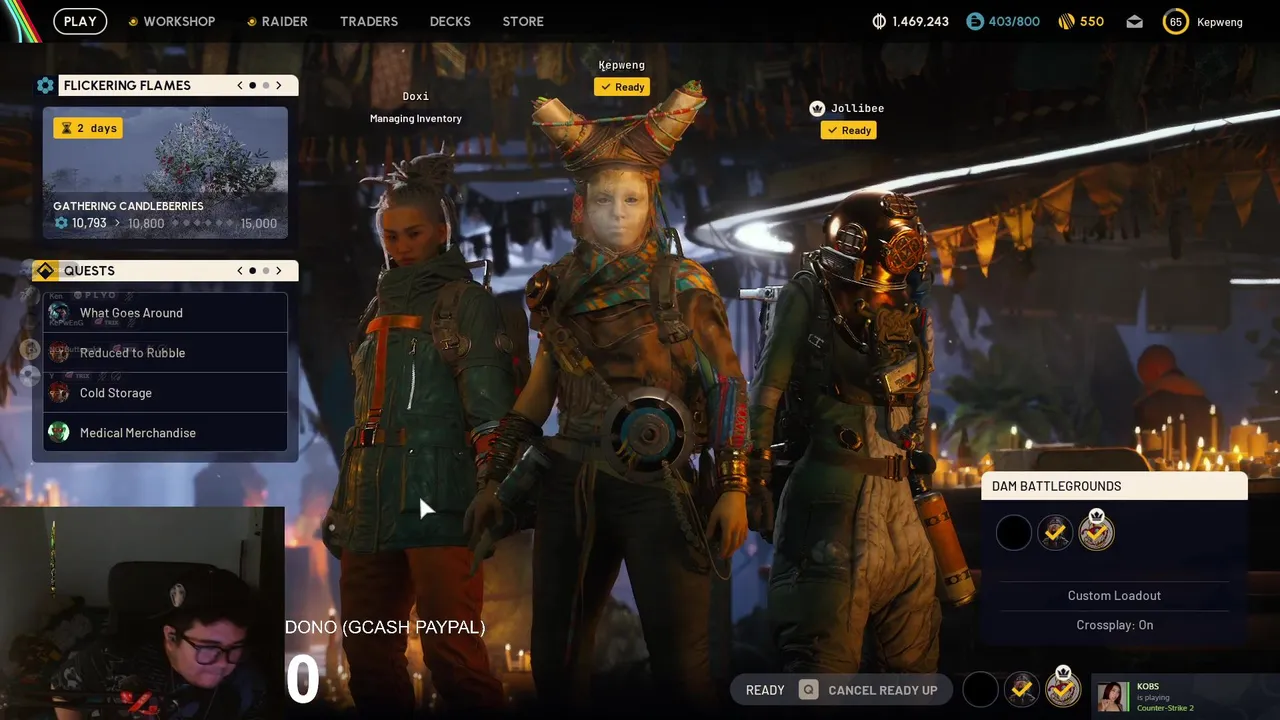Click the CANCEL READY UP button
This screenshot has width=1280, height=720.
click(883, 690)
